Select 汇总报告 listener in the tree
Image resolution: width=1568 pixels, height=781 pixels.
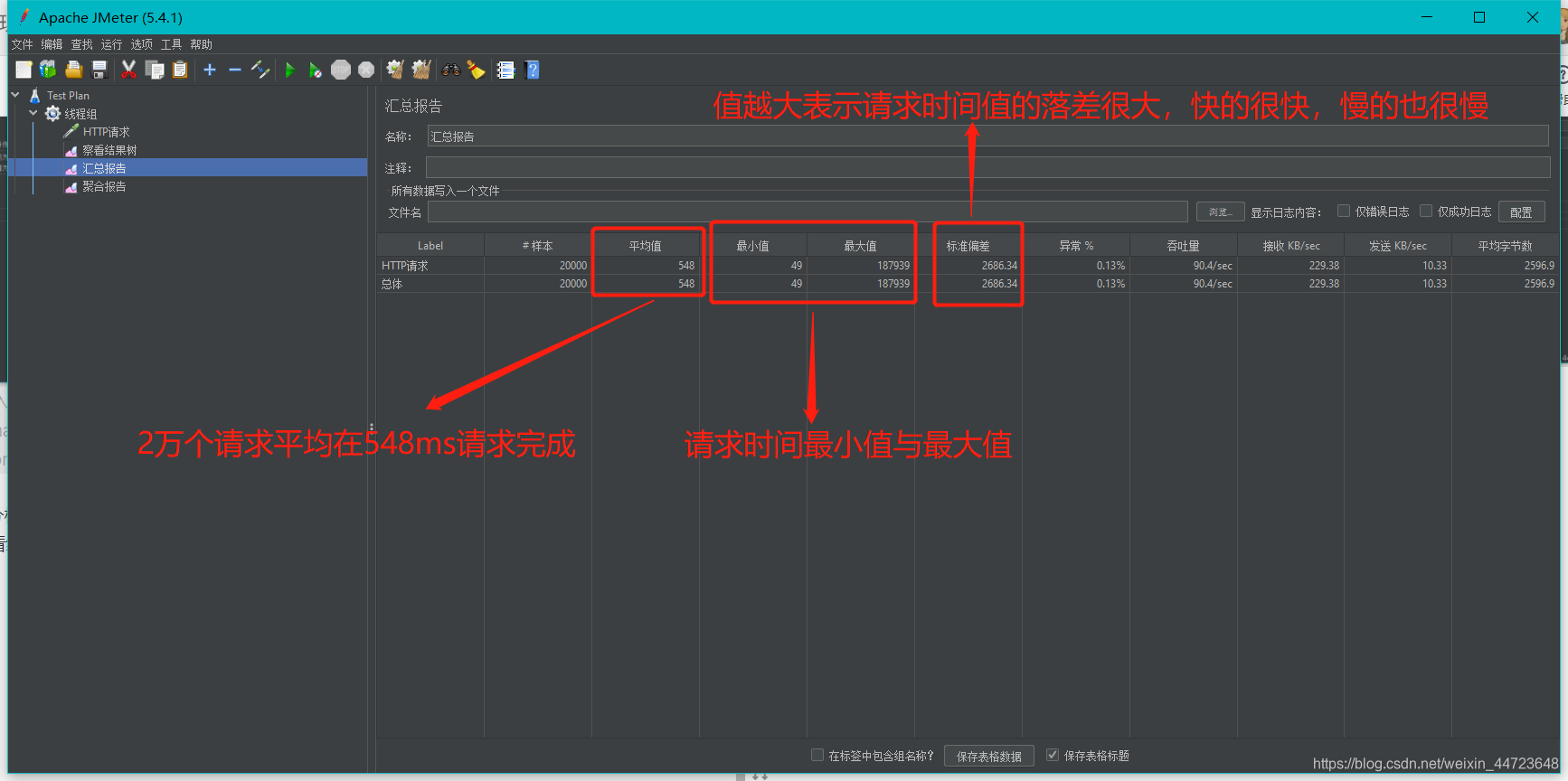[x=104, y=168]
